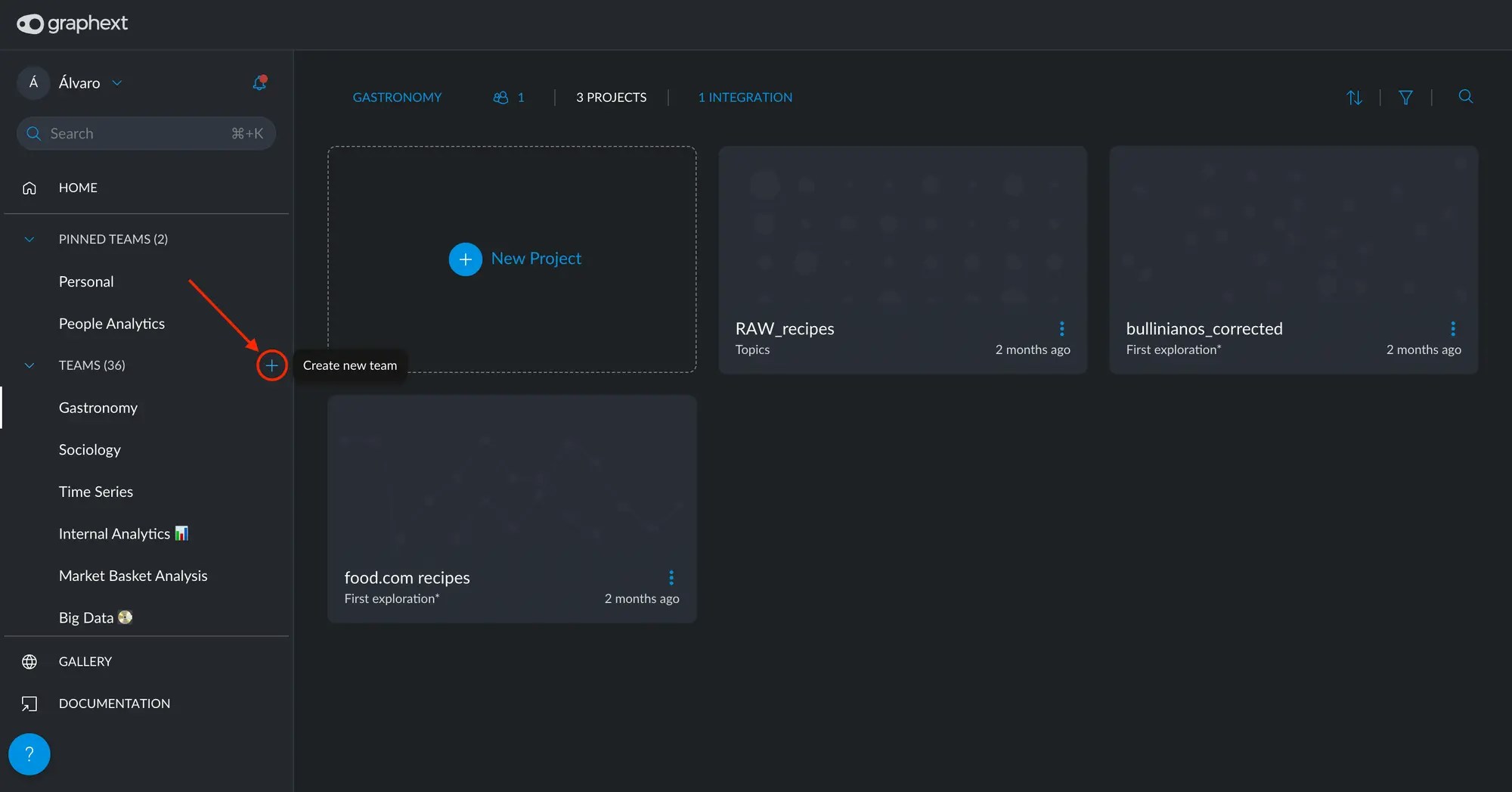Image resolution: width=1512 pixels, height=792 pixels.
Task: Open options menu for food.com recipes project
Action: point(671,577)
